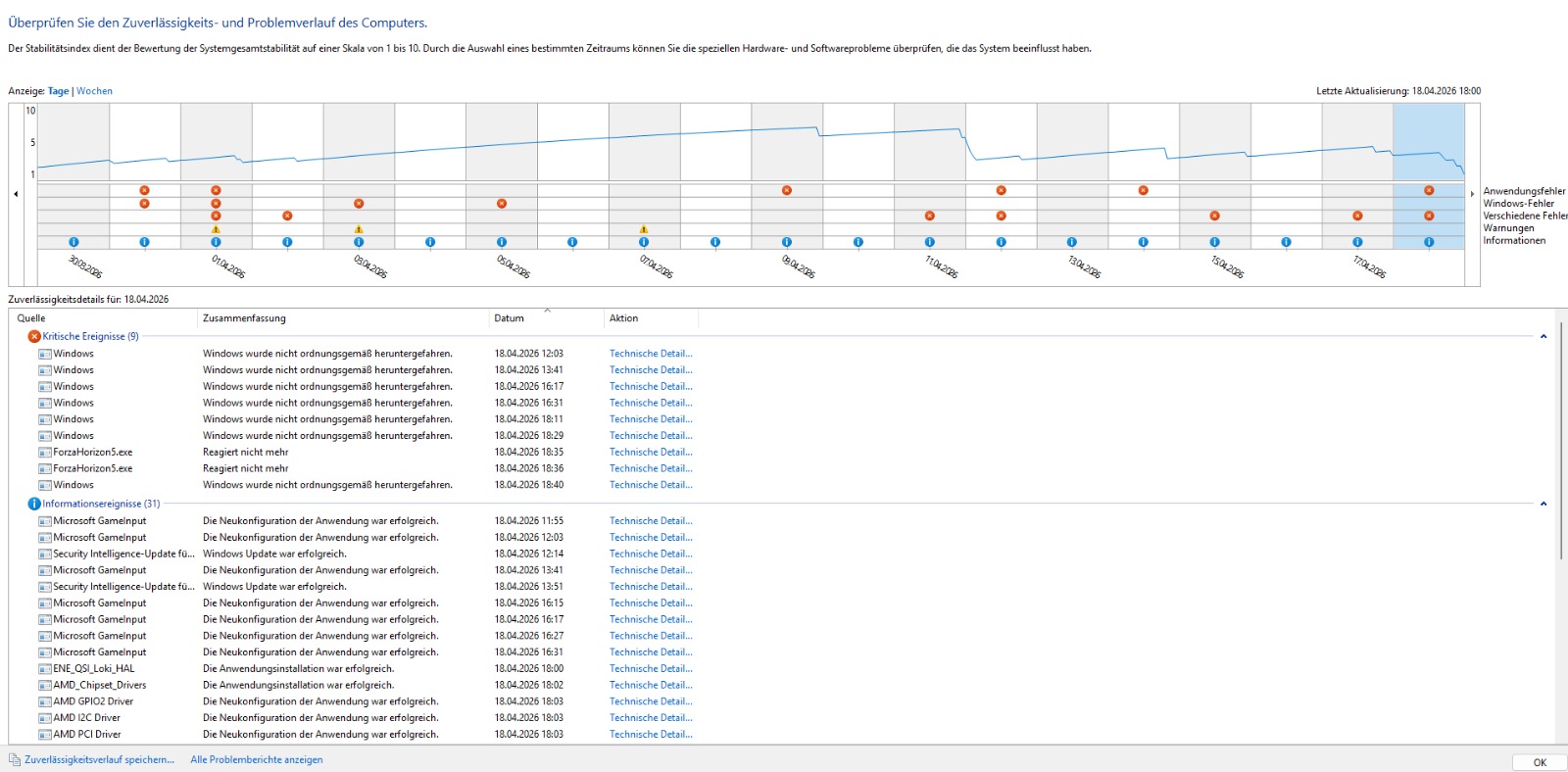Select Security Intelligence-Update row dated 13:51
Viewport: 1568px width, 772px height.
(x=367, y=587)
